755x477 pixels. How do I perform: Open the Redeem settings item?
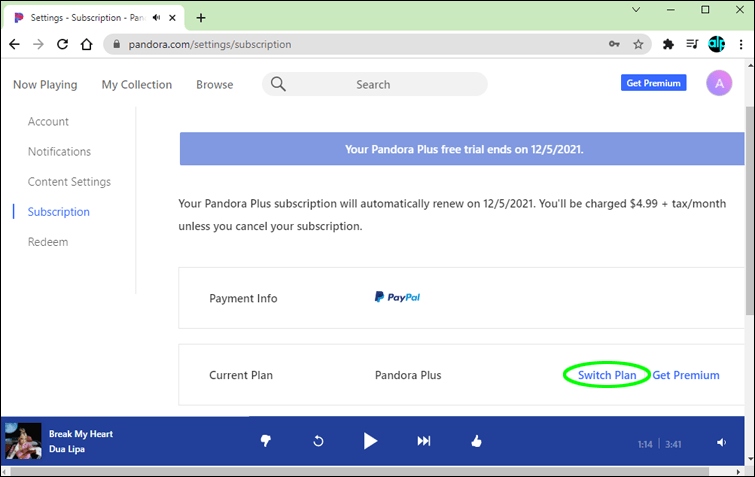coord(48,242)
